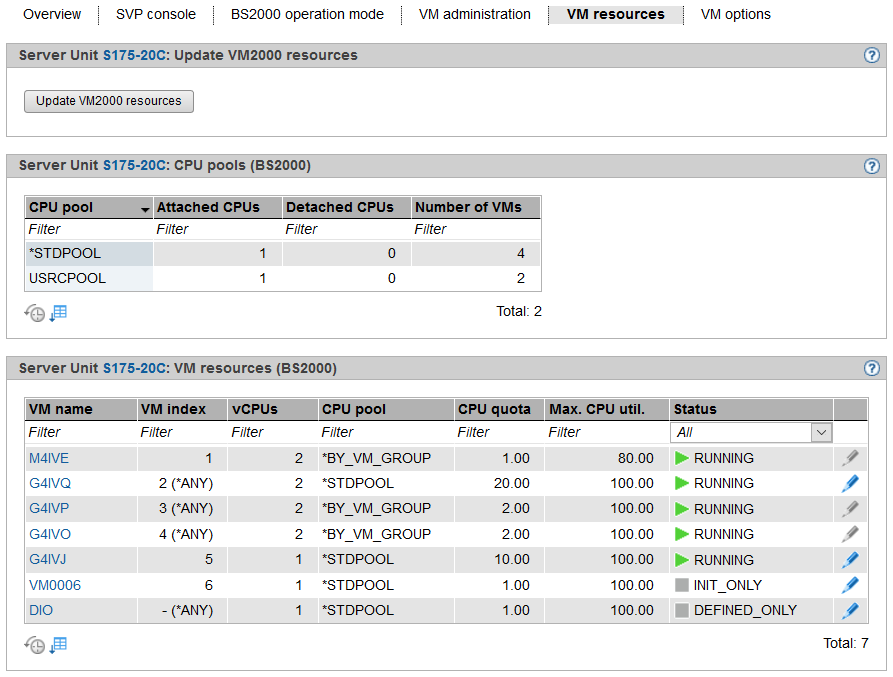Open the G4IVJ VM link
The height and width of the screenshot is (677, 893).
[49, 560]
